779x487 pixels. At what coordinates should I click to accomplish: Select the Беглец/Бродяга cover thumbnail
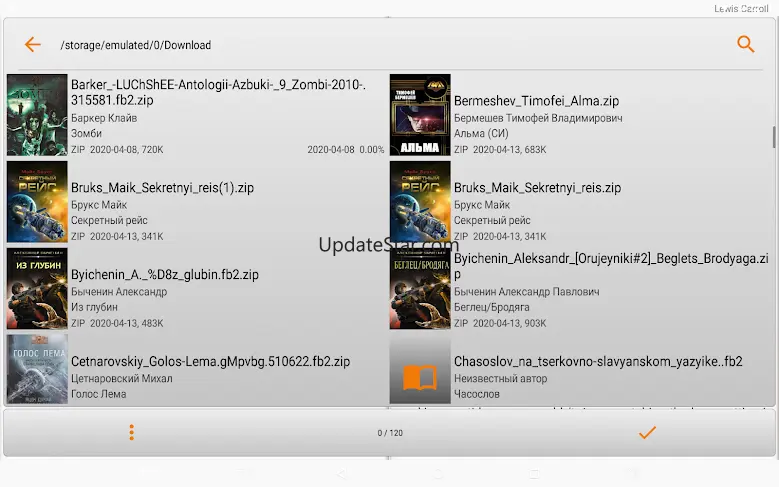tap(420, 289)
